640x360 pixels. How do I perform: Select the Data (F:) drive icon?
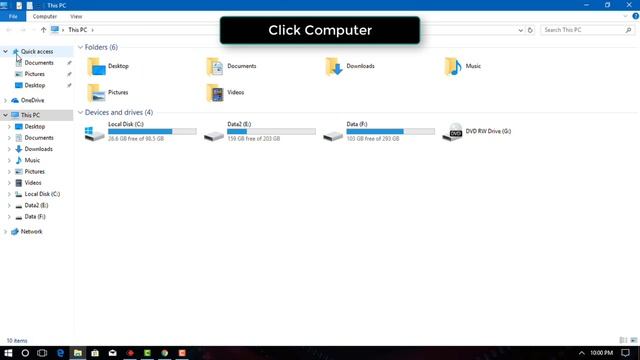(333, 136)
